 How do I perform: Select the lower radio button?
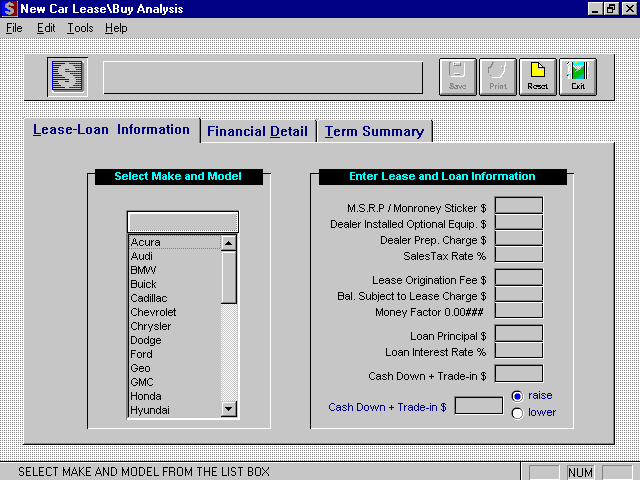tap(517, 413)
